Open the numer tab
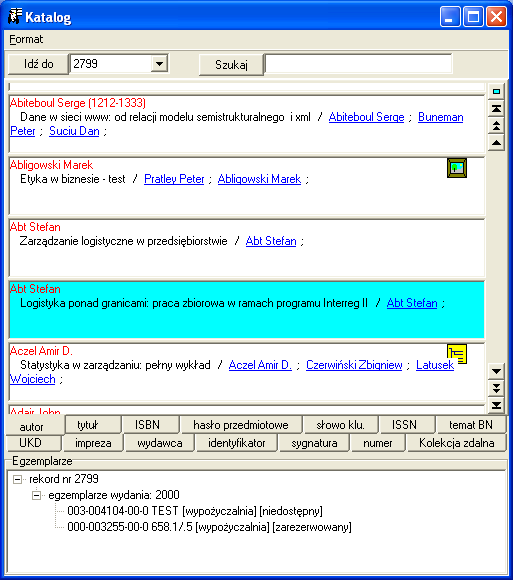 [x=378, y=443]
